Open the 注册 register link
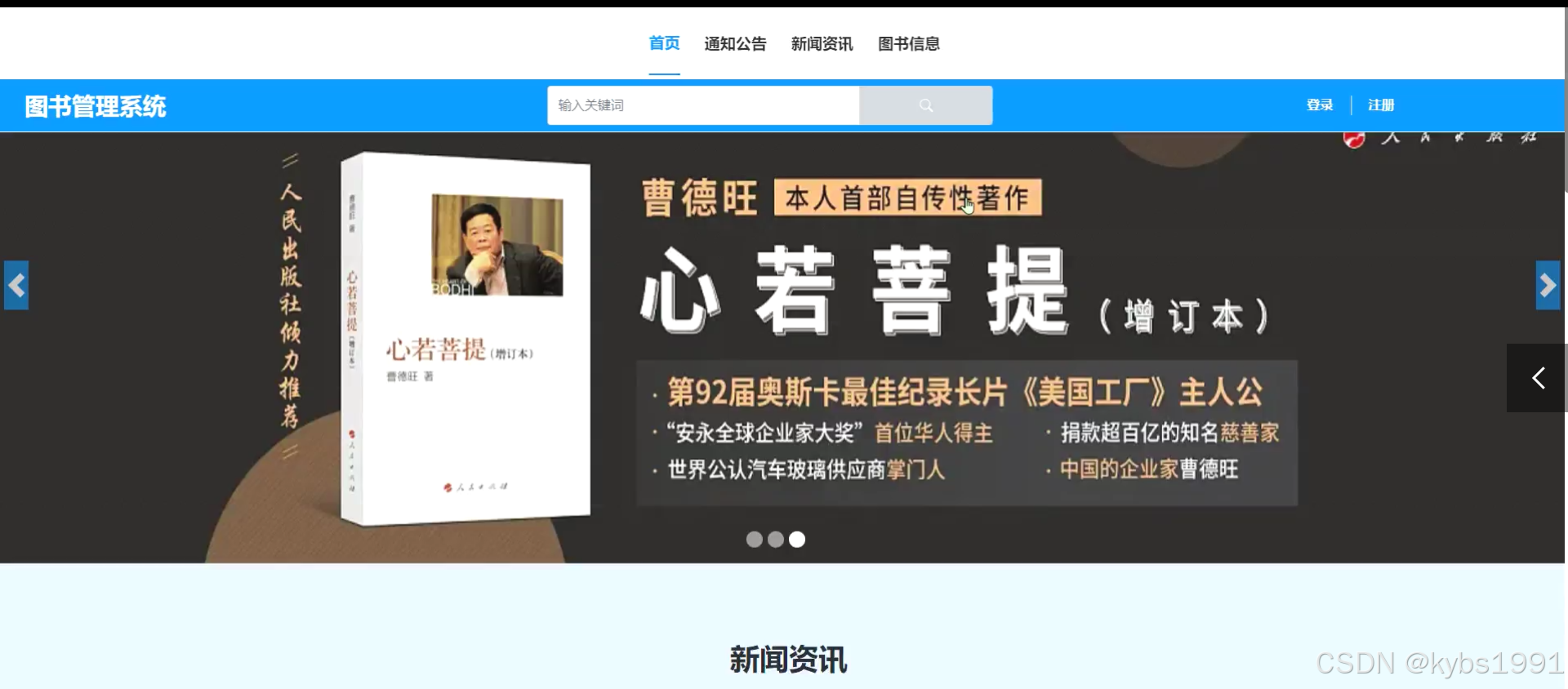This screenshot has width=1568, height=689. (x=1381, y=104)
